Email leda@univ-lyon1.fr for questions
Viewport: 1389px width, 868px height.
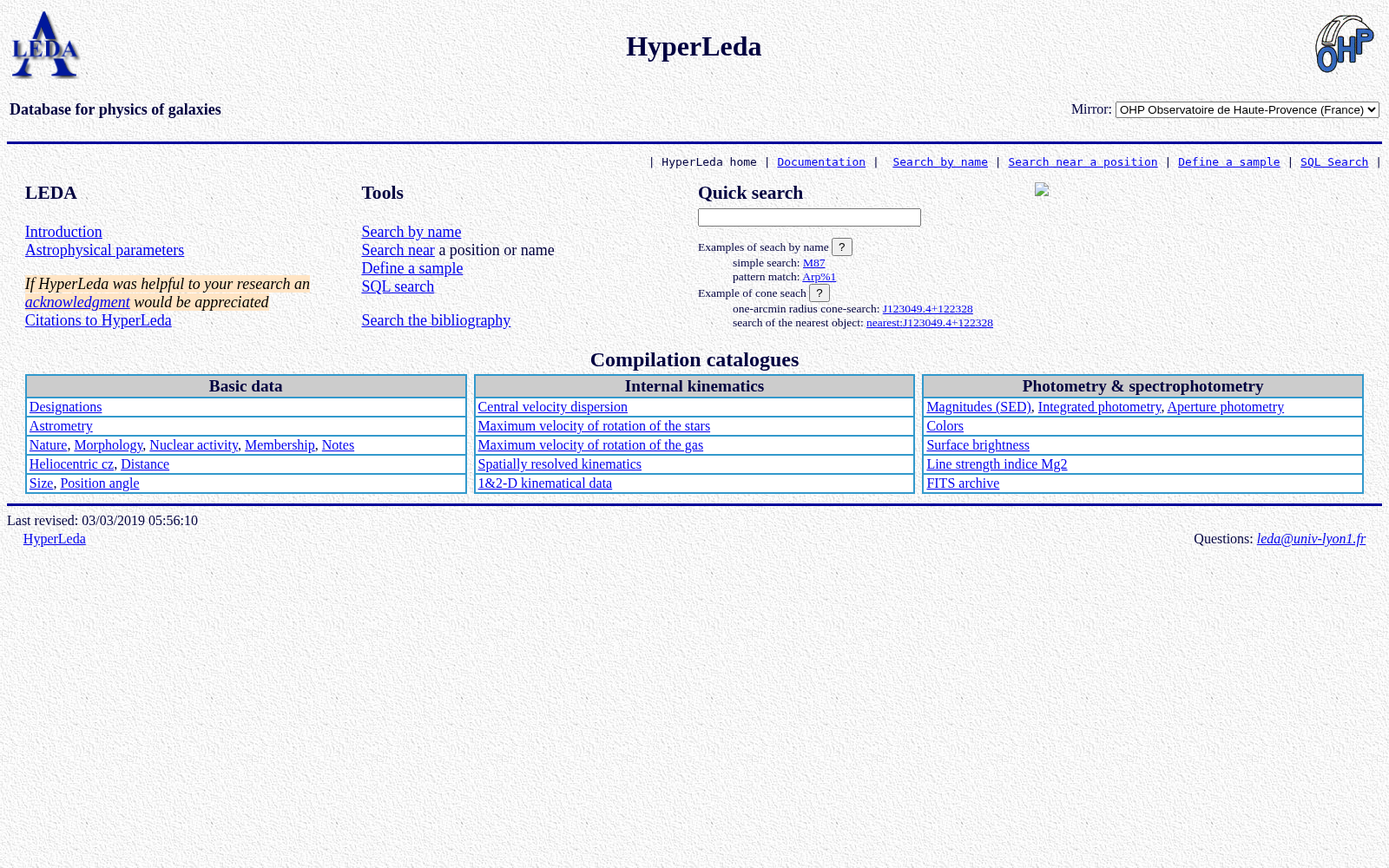pos(1311,539)
